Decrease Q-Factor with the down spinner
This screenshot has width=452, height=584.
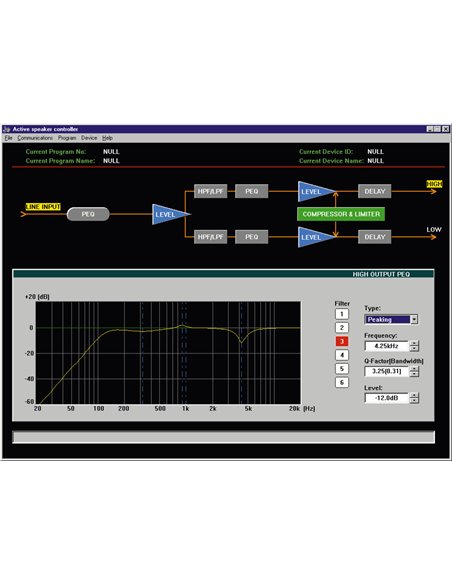[x=414, y=374]
